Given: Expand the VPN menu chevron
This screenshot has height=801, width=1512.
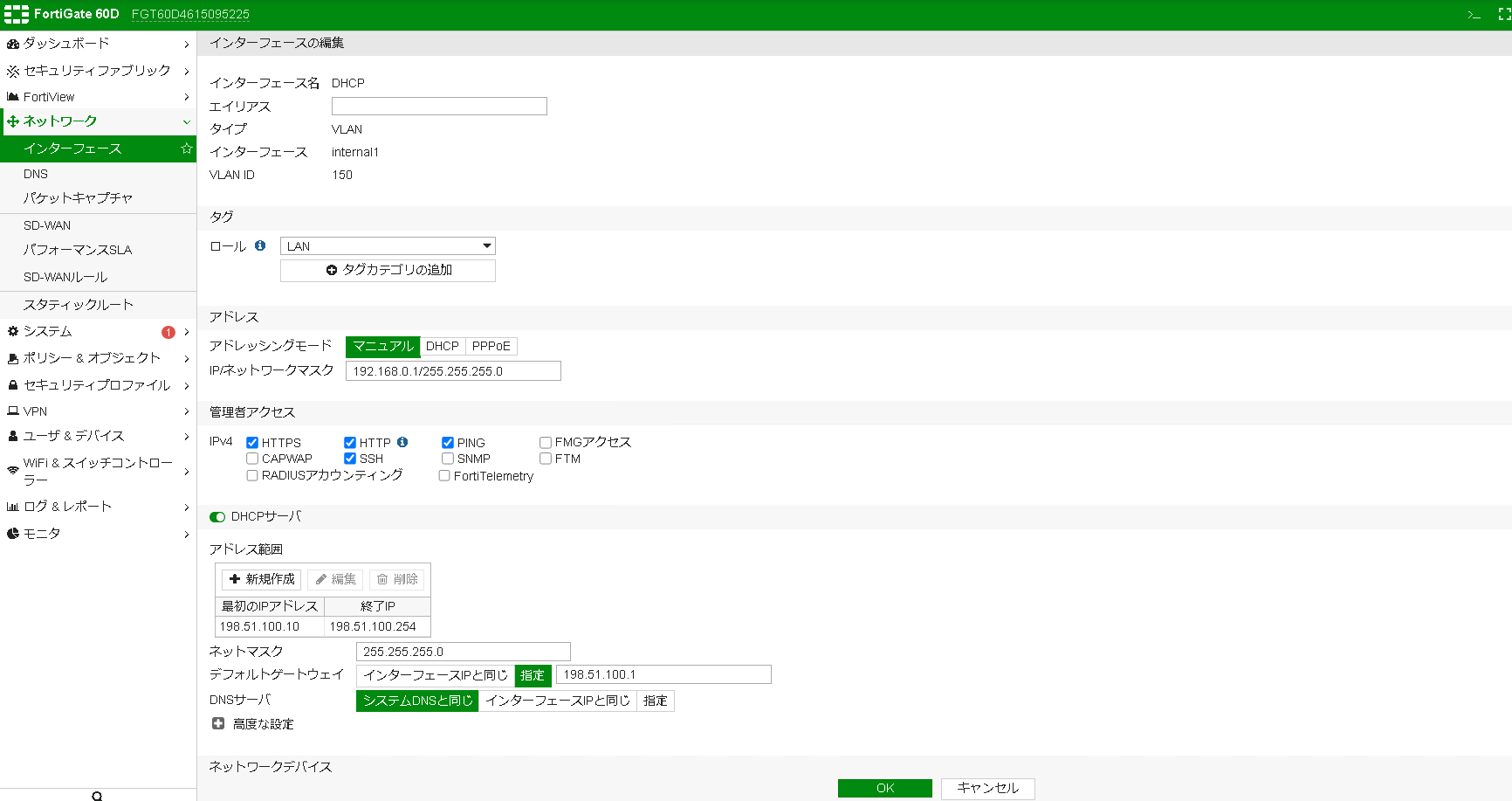Looking at the screenshot, I should (x=186, y=411).
